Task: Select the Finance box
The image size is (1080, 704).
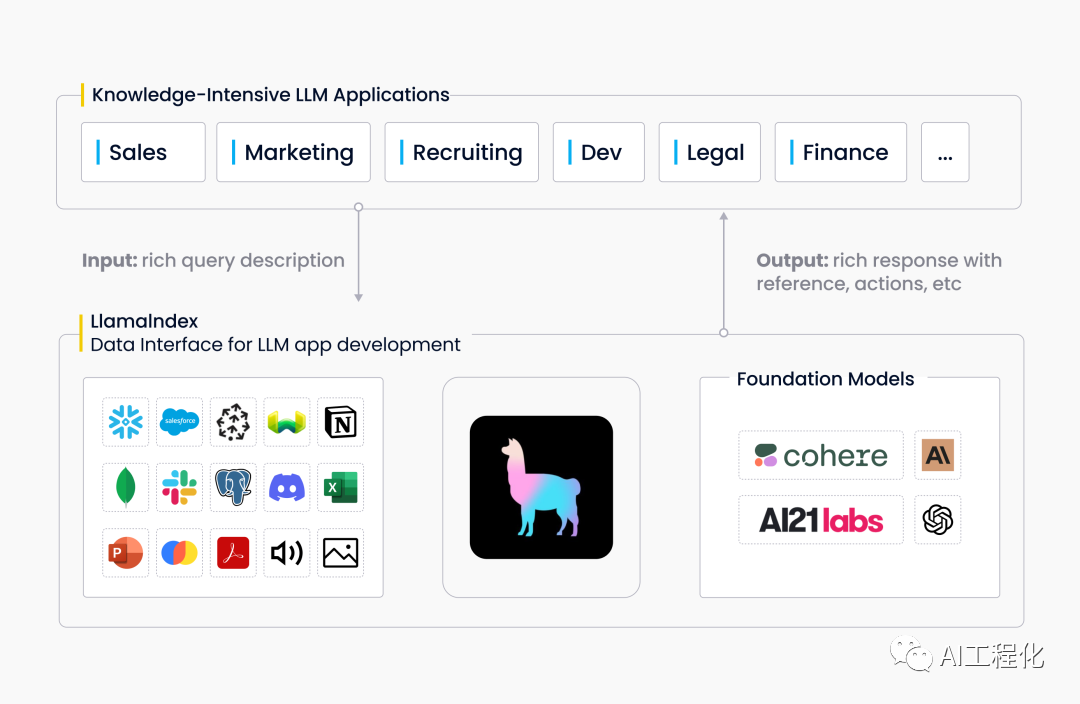Action: pyautogui.click(x=840, y=152)
